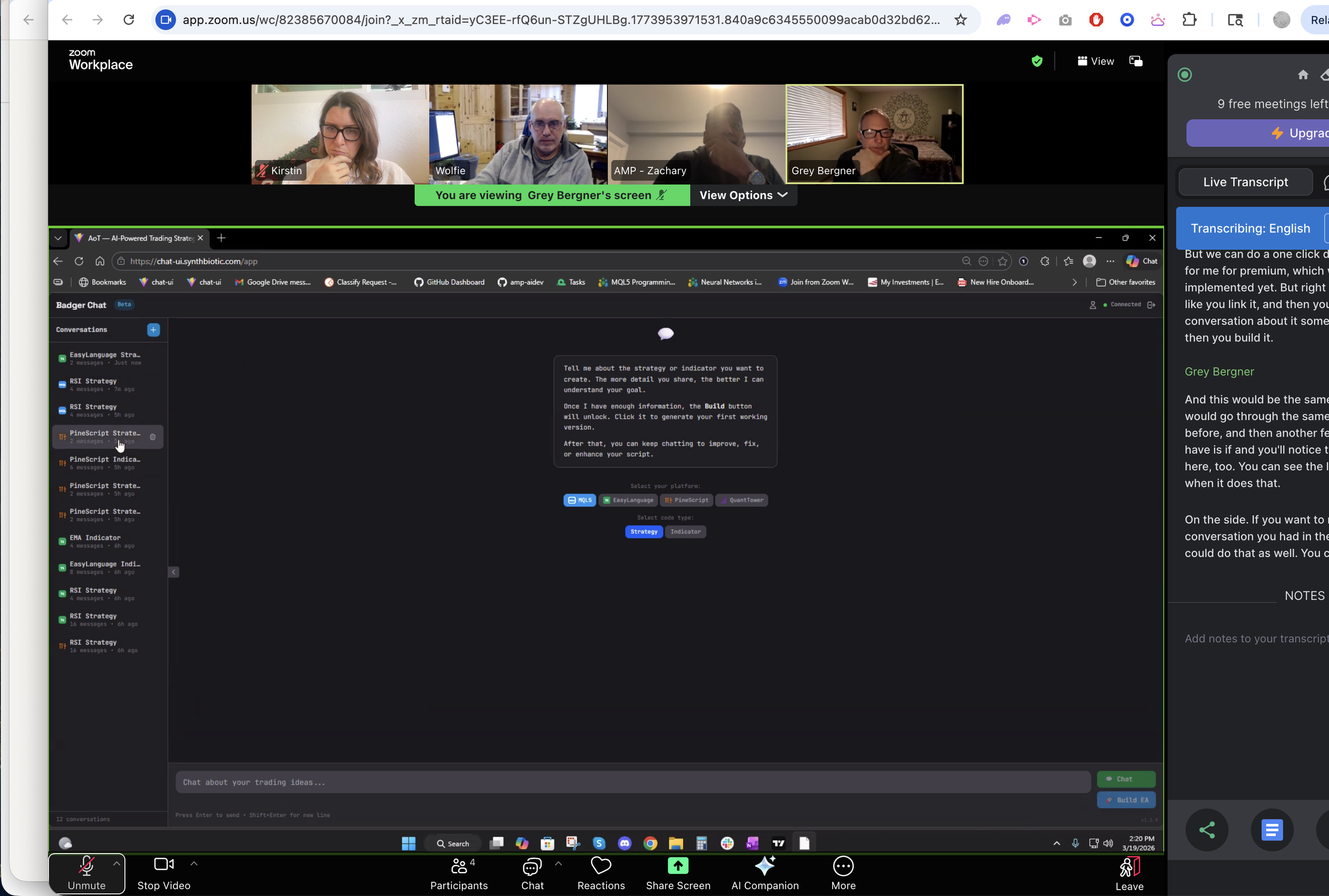Viewport: 1329px width, 896px height.
Task: Open the PineScript Indica… conversation
Action: coord(108,463)
